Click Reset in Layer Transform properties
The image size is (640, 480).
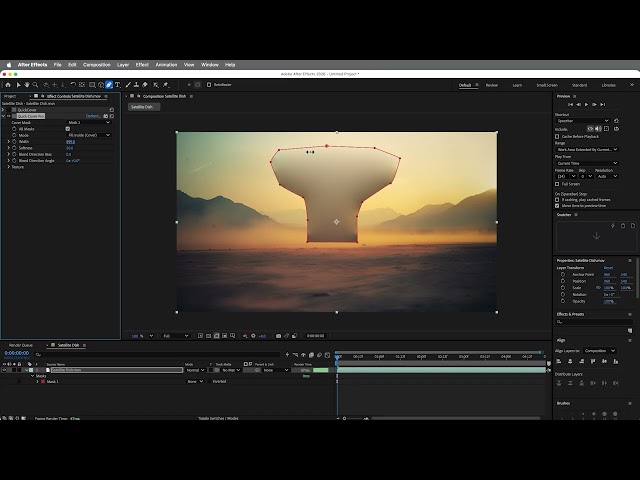coord(608,268)
